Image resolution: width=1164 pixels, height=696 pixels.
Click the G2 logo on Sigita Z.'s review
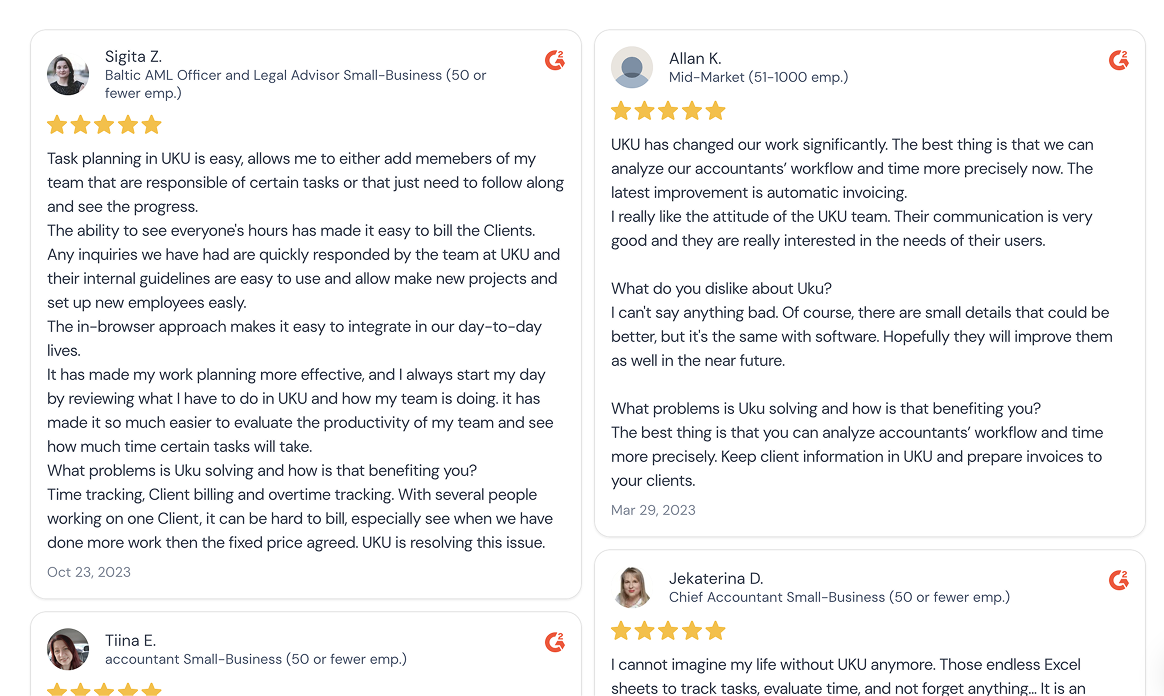point(555,60)
